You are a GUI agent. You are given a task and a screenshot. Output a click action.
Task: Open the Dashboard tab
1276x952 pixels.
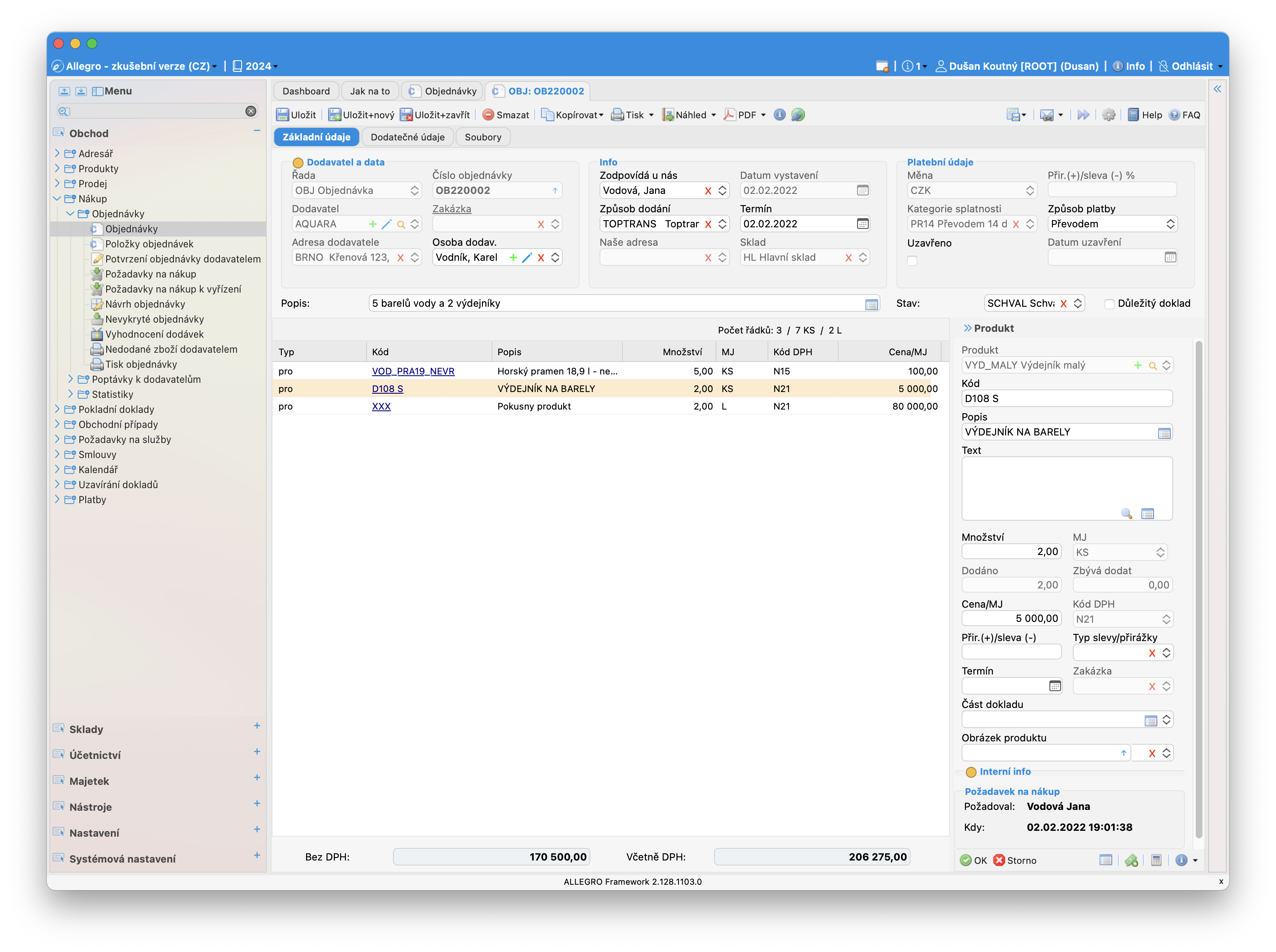pos(306,91)
